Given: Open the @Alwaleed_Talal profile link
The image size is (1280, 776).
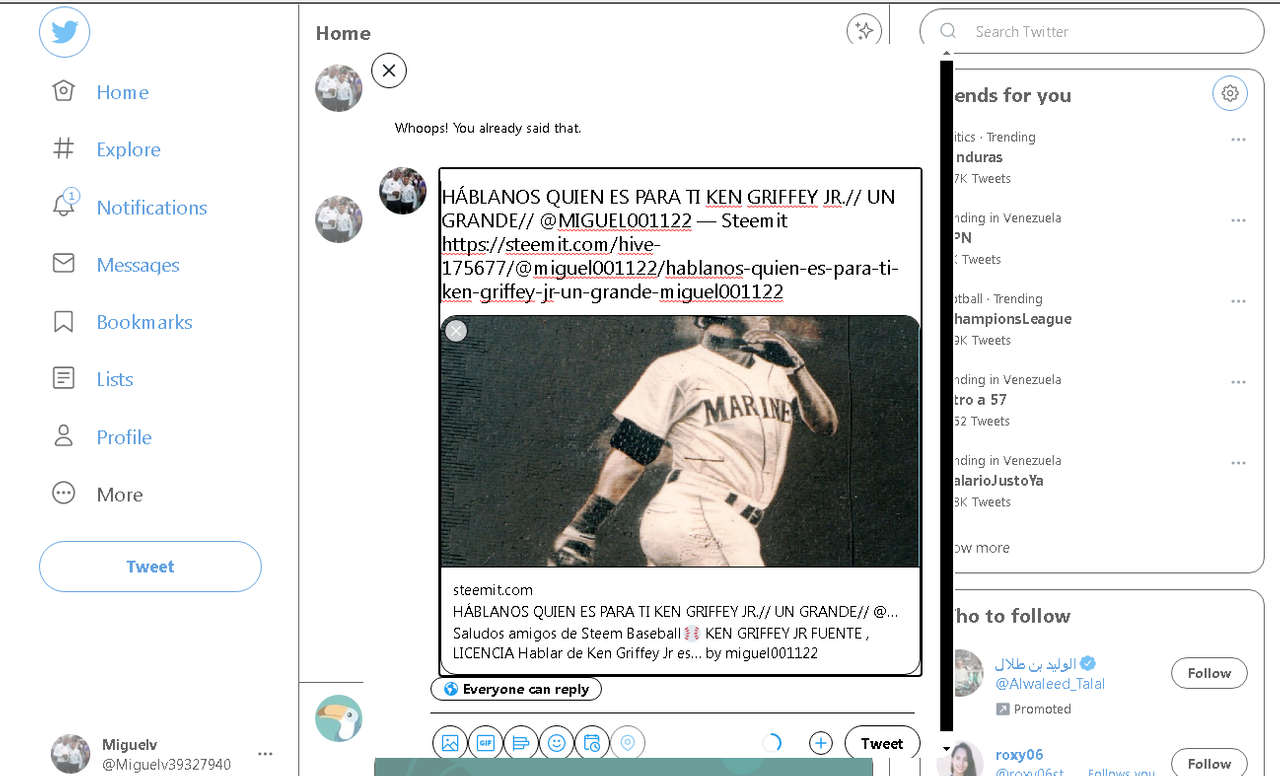Looking at the screenshot, I should [1049, 684].
